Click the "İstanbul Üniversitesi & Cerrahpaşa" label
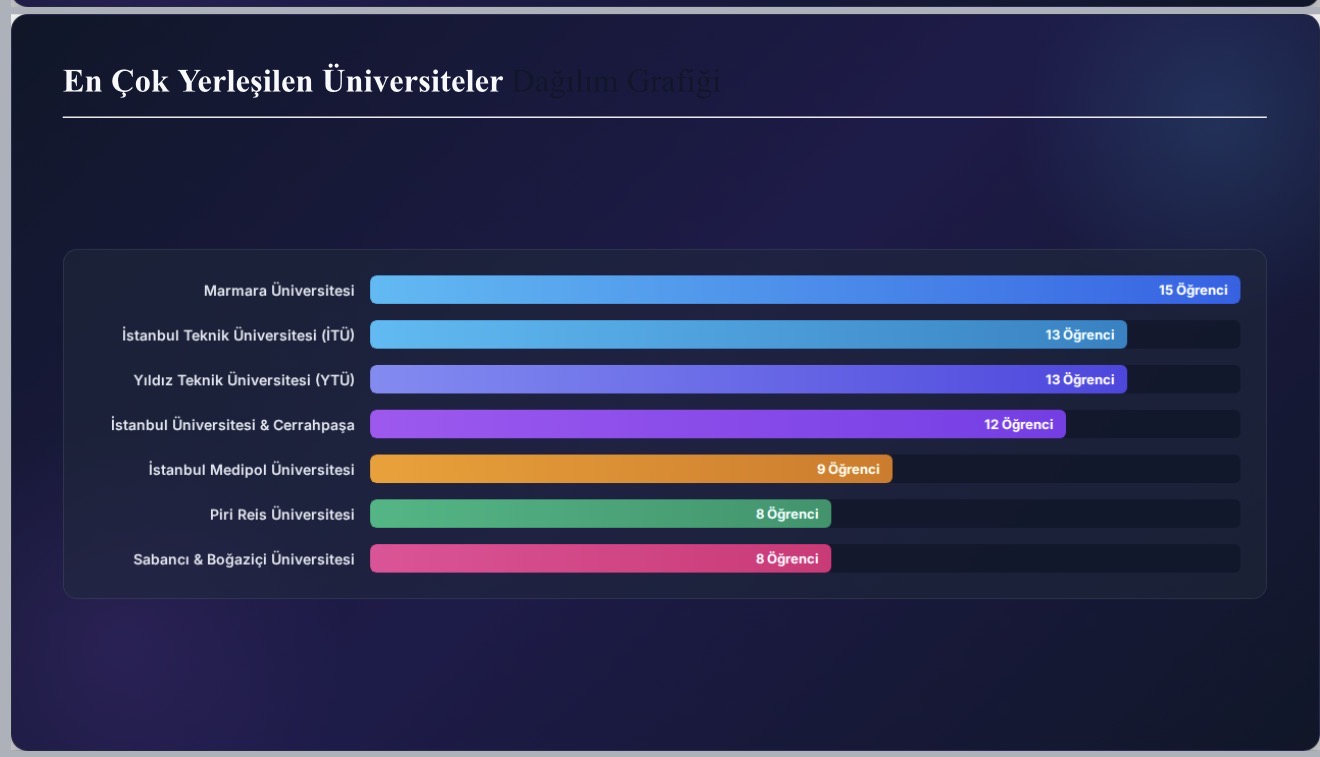 [x=233, y=425]
